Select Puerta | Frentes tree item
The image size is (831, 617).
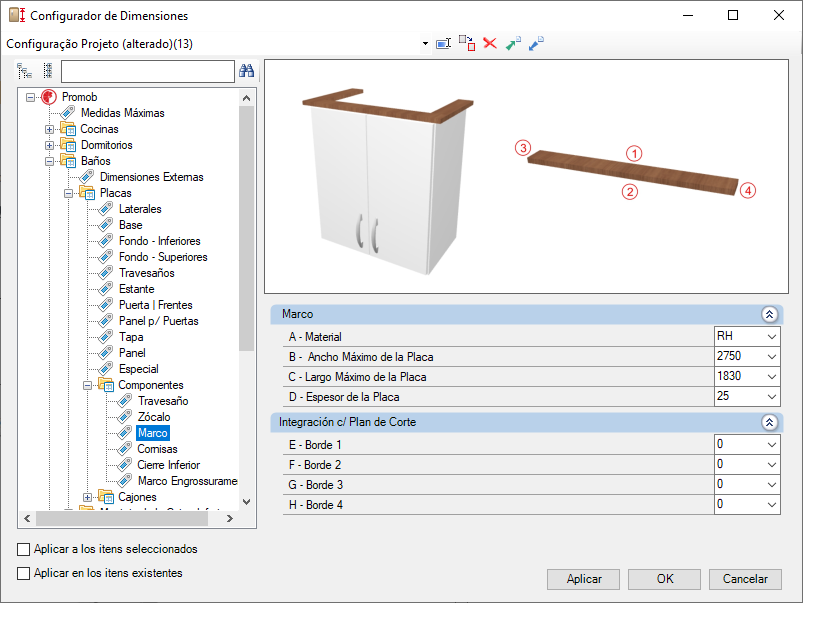click(155, 305)
